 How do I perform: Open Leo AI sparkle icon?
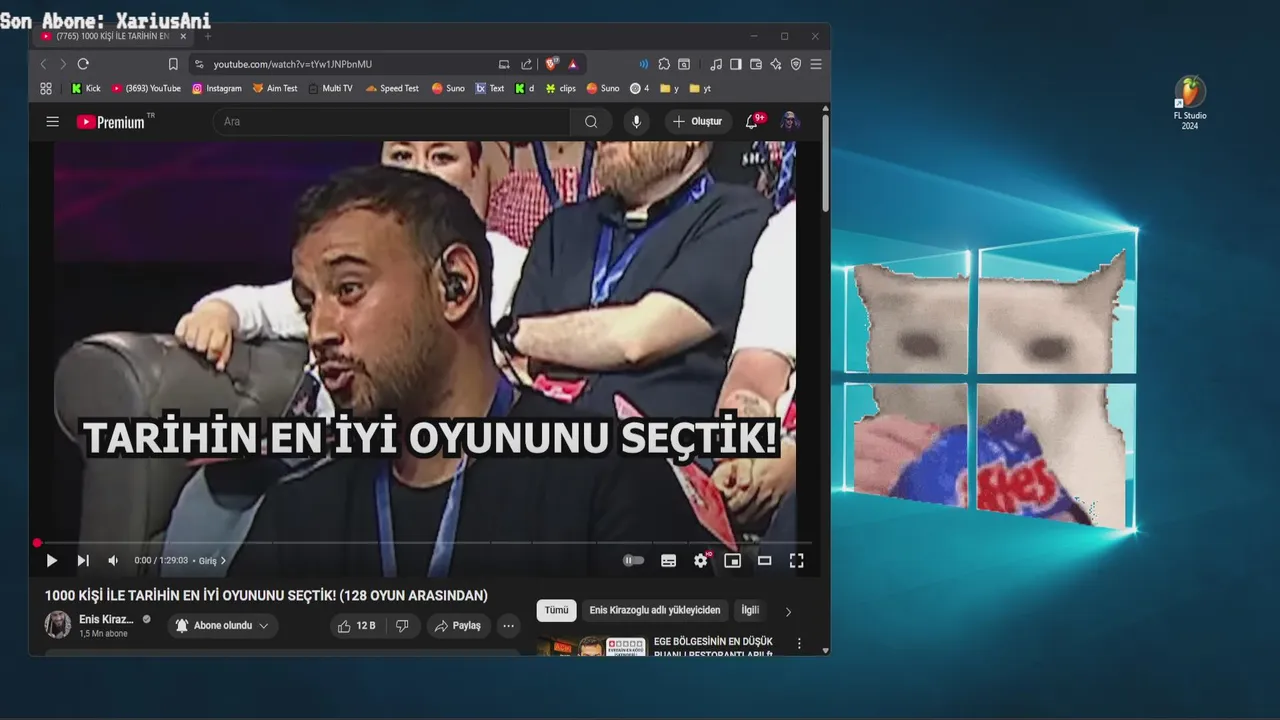(776, 64)
